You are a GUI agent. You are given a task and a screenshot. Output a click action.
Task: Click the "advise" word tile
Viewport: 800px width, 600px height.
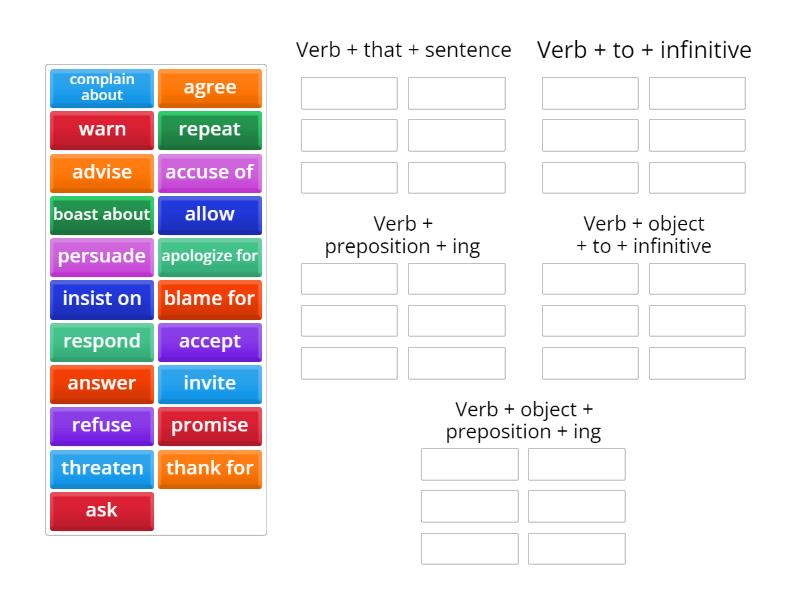click(x=100, y=172)
